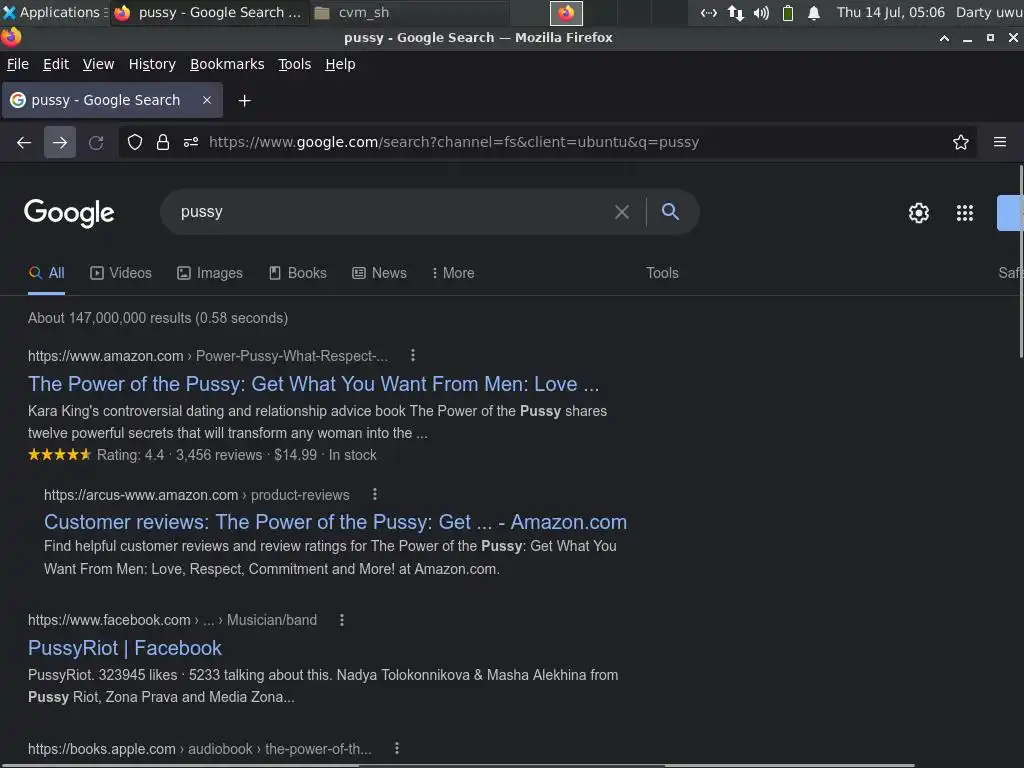1024x768 pixels.
Task: Open Firefox hamburger application menu
Action: (999, 142)
